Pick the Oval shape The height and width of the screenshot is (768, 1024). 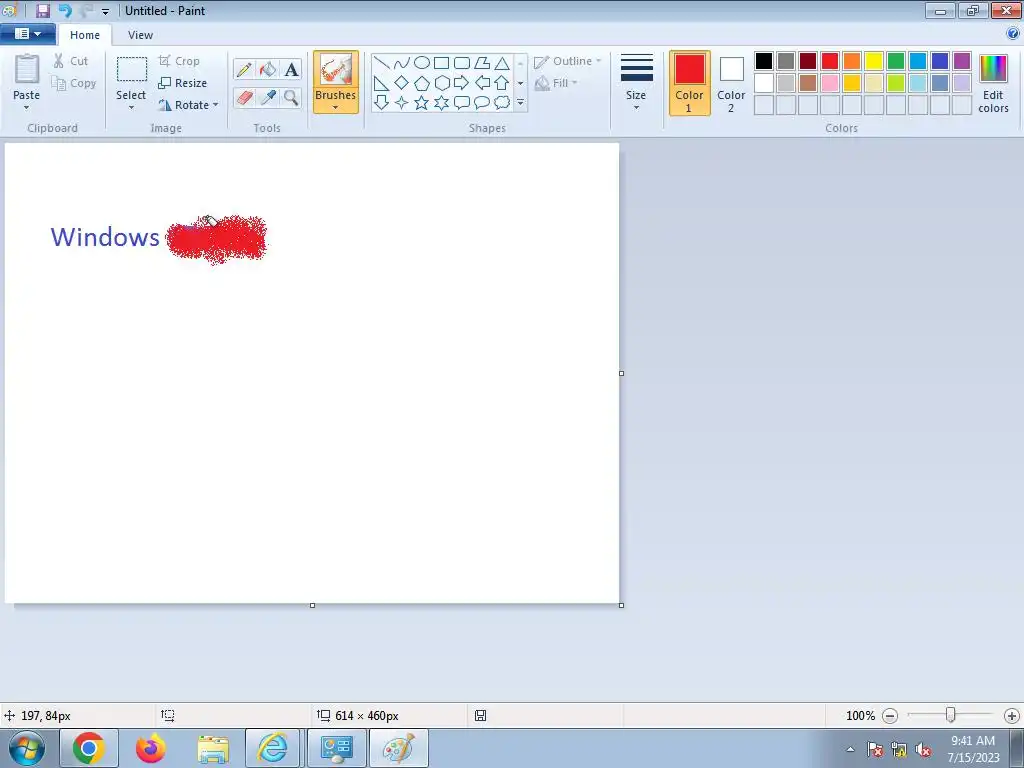click(x=422, y=63)
